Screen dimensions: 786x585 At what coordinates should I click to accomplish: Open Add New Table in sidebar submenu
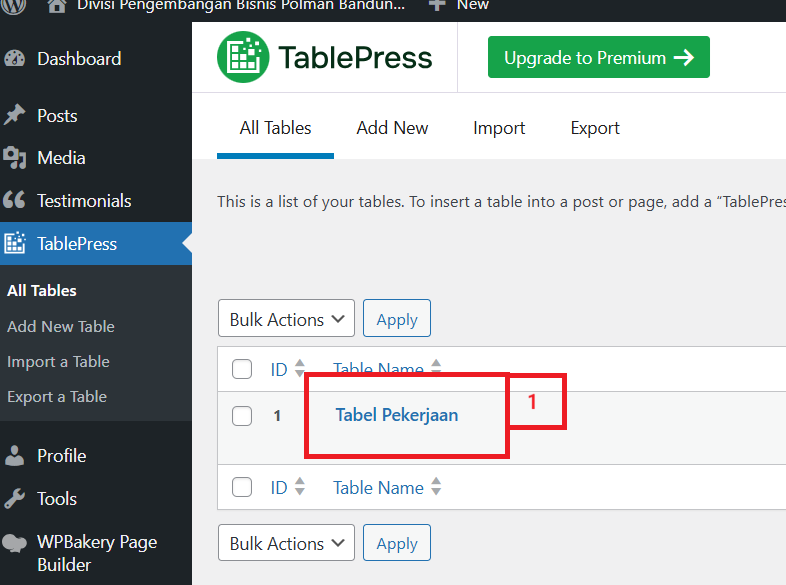pyautogui.click(x=61, y=326)
